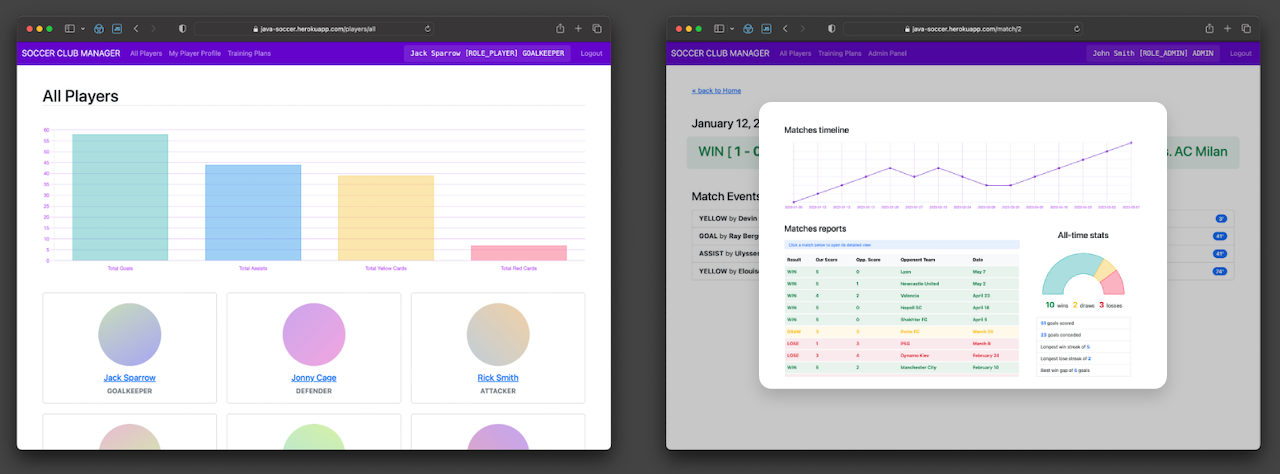Click Manchester City match row
1280x474 pixels.
point(901,367)
